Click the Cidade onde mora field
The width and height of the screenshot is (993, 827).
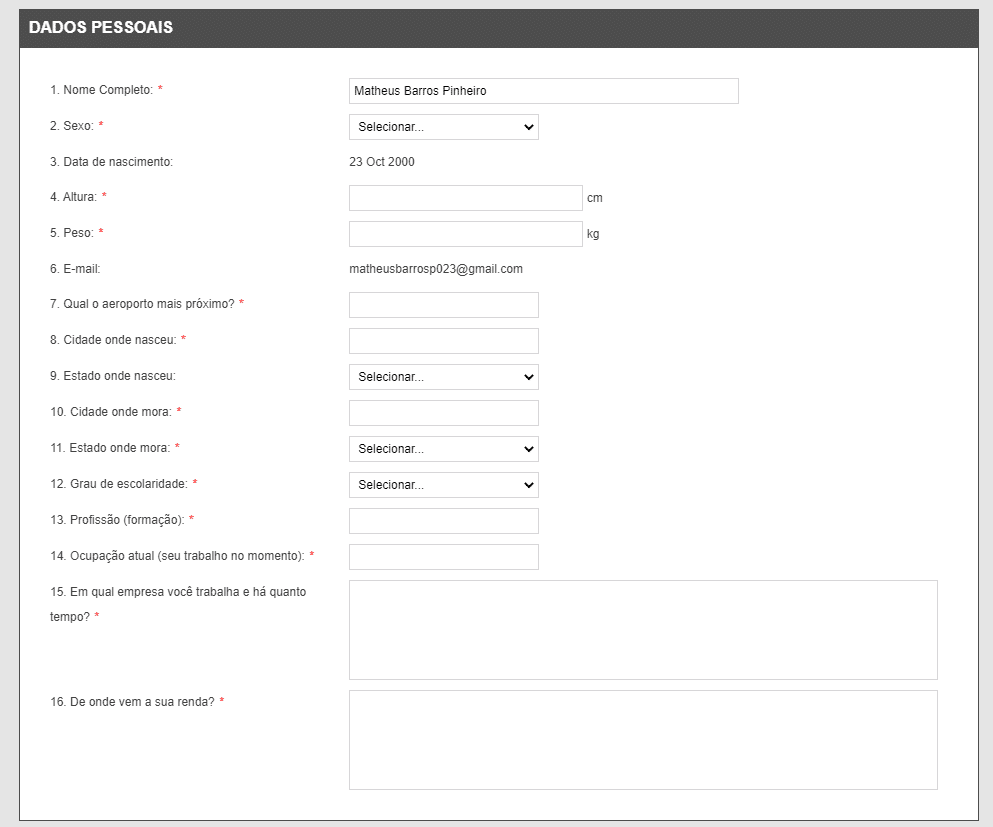click(443, 413)
